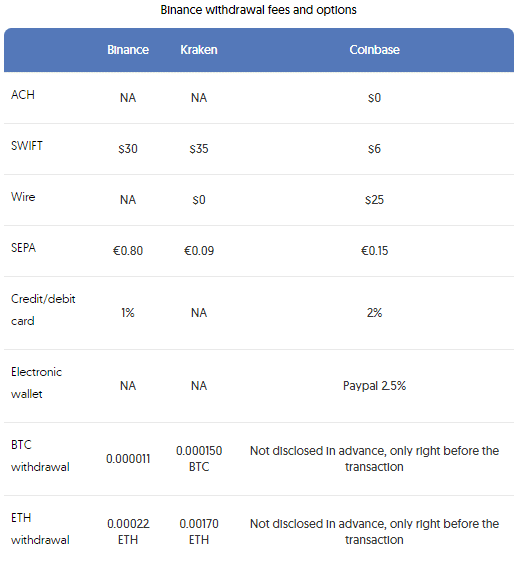Click the 0.00022 ETH Binance cell
515x573 pixels.
click(x=128, y=532)
